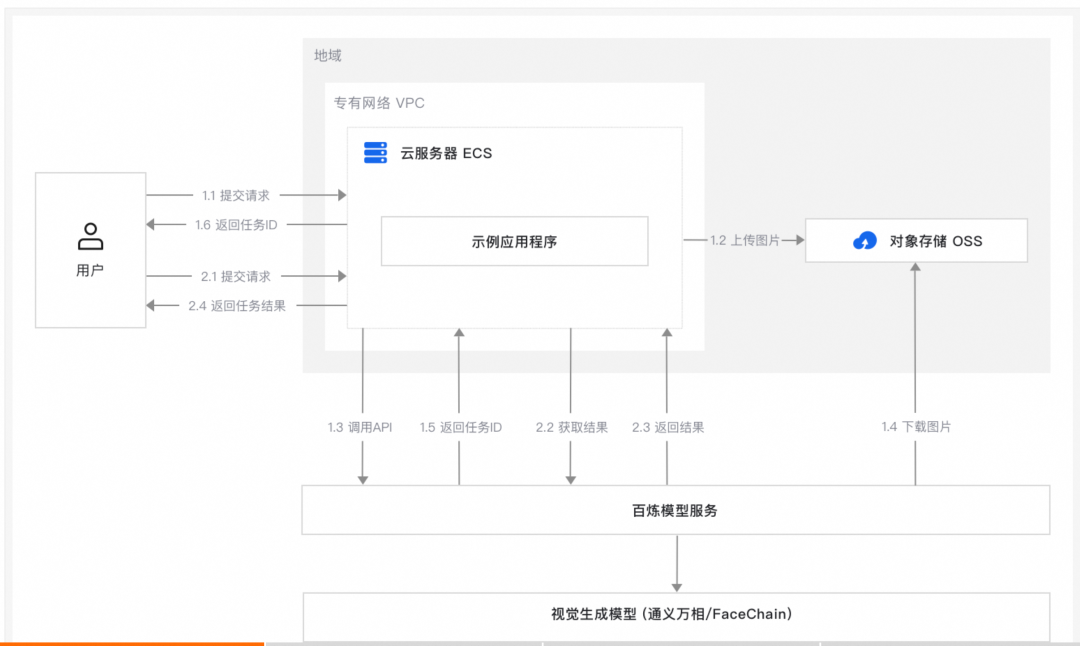
Task: Select the 用户 label
Action: click(90, 271)
